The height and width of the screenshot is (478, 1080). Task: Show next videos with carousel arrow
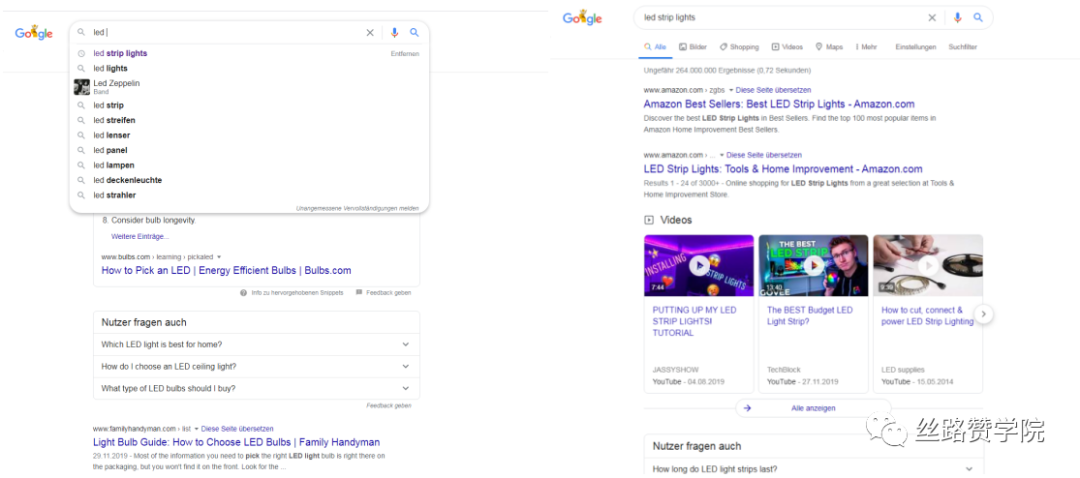(984, 314)
